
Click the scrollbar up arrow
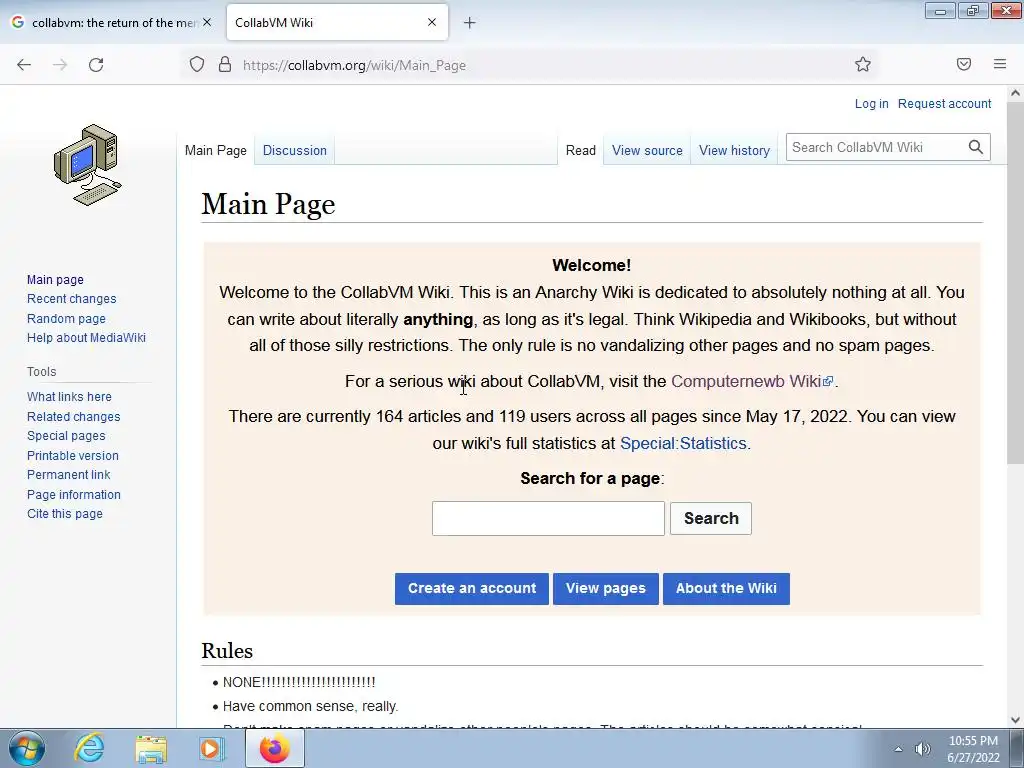[x=1015, y=93]
